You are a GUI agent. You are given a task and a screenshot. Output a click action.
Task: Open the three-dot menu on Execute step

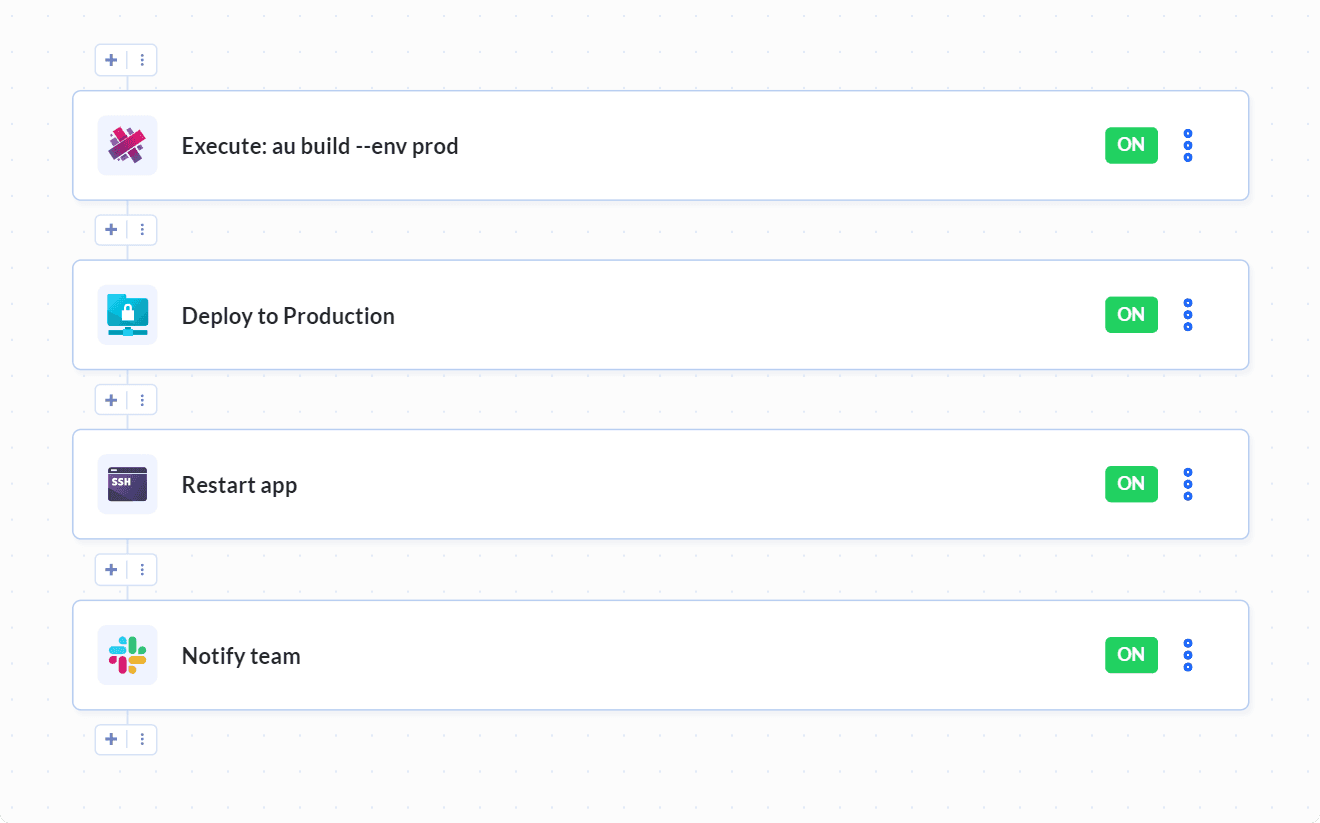[x=1187, y=145]
